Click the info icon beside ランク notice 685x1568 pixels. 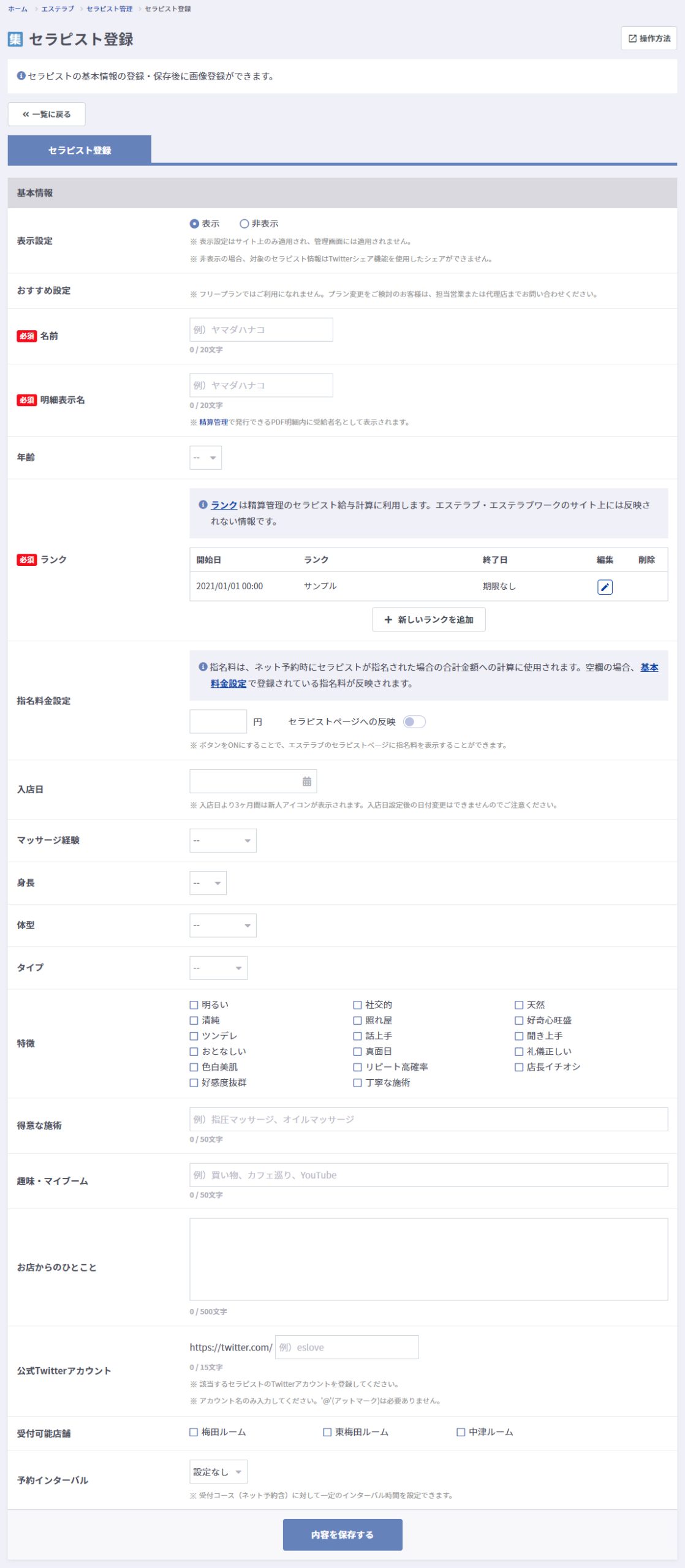click(x=203, y=505)
